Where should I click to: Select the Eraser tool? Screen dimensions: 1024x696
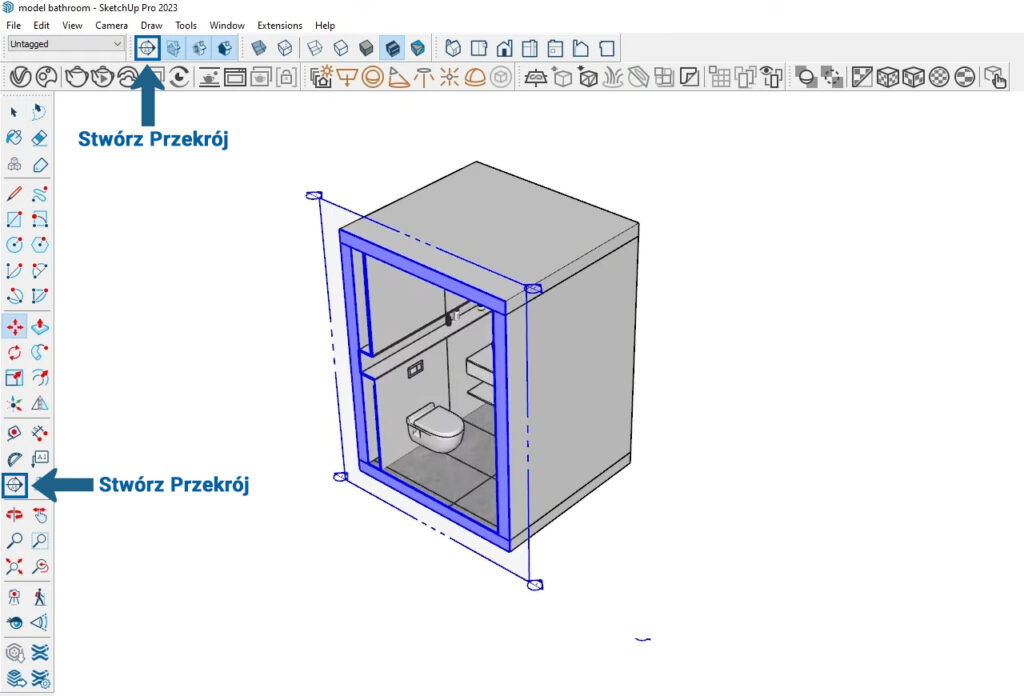40,138
